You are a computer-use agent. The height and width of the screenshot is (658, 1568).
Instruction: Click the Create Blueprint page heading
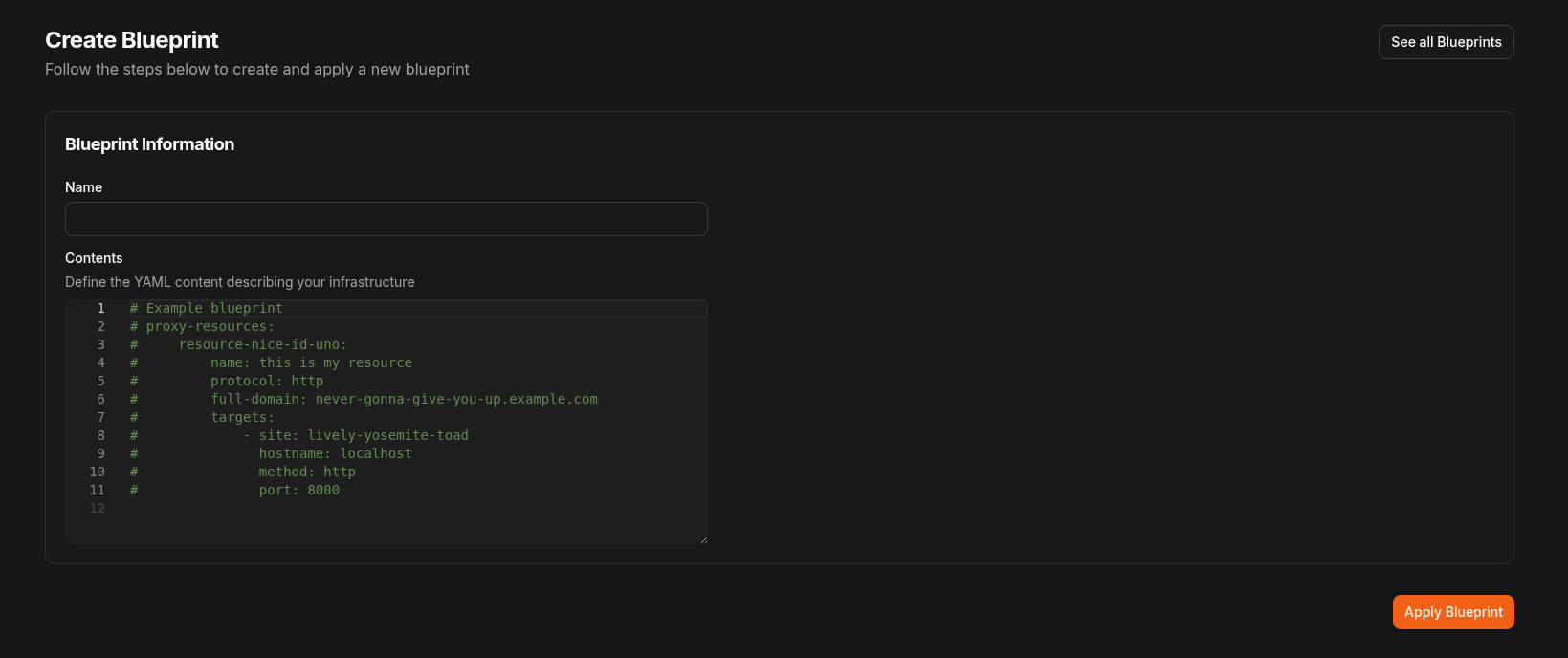pos(132,40)
